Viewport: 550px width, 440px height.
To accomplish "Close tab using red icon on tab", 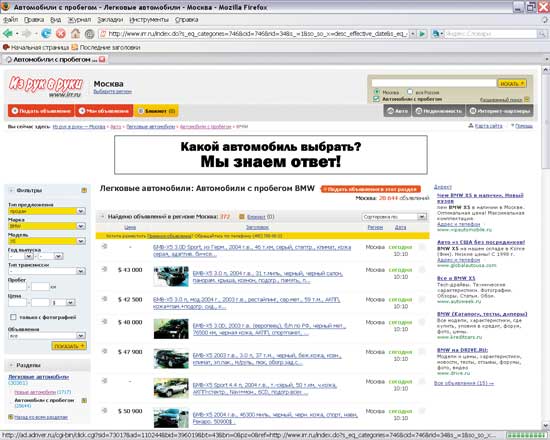I will coord(102,60).
